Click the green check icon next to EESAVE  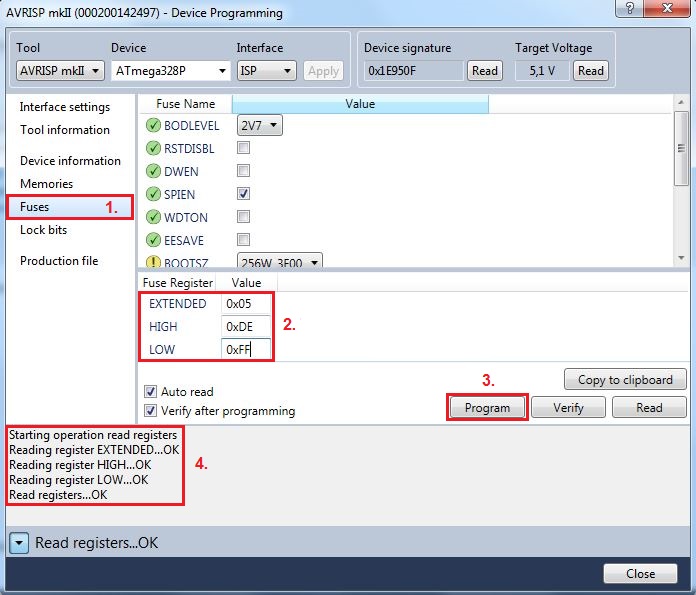[x=153, y=240]
